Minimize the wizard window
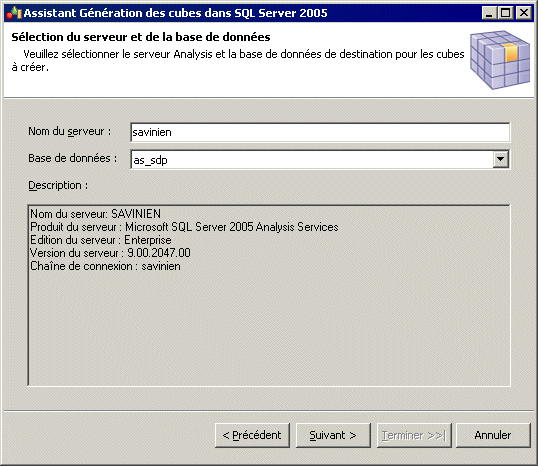Image resolution: width=538 pixels, height=466 pixels. [489, 13]
